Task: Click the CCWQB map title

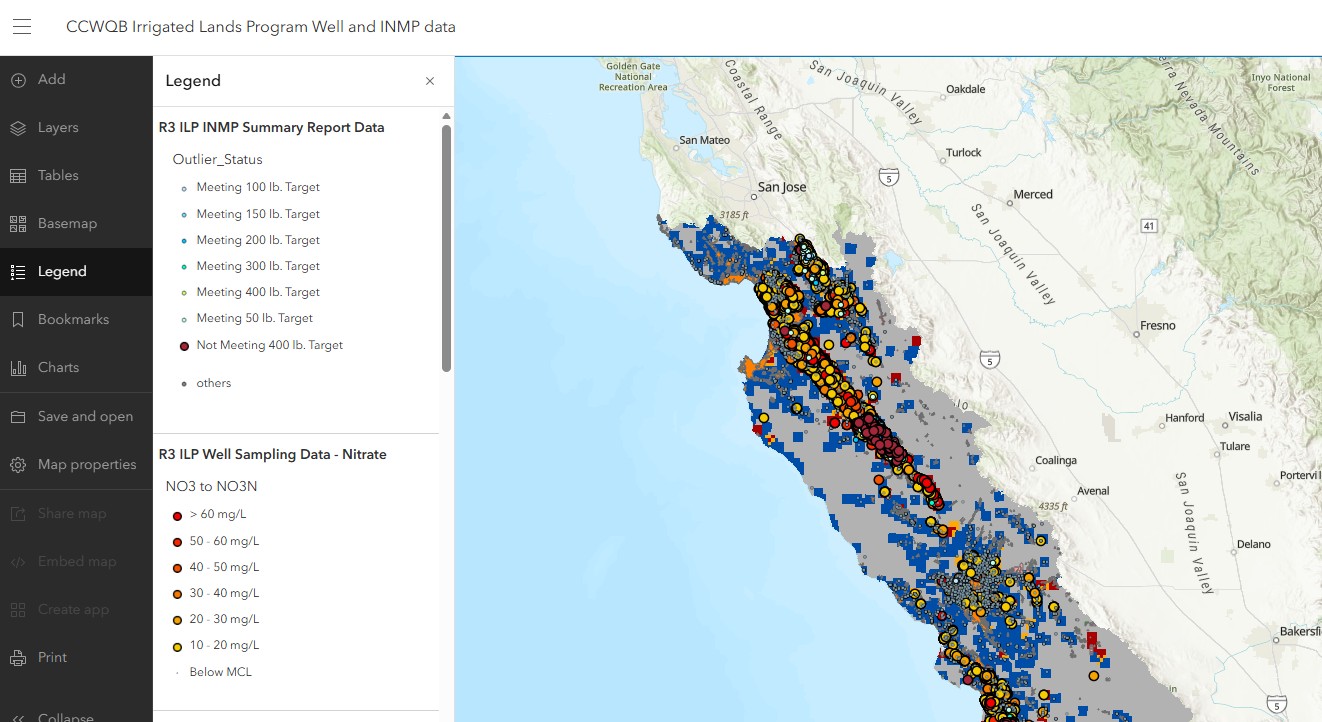Action: (261, 26)
